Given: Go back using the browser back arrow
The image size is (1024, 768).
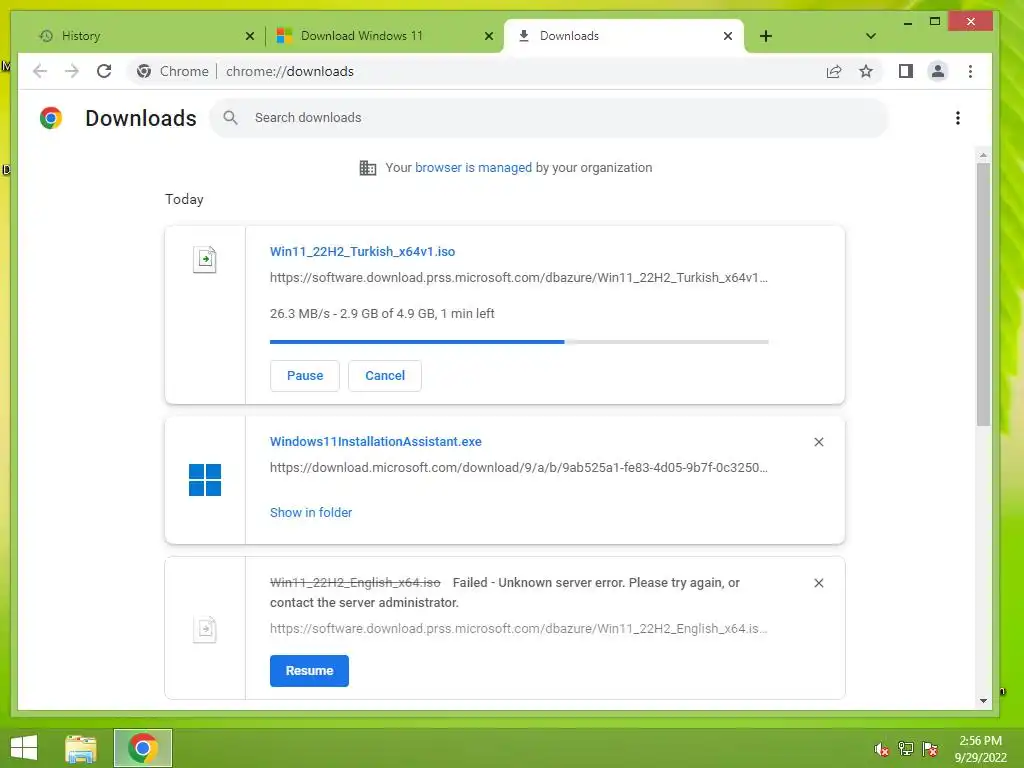Looking at the screenshot, I should [40, 71].
